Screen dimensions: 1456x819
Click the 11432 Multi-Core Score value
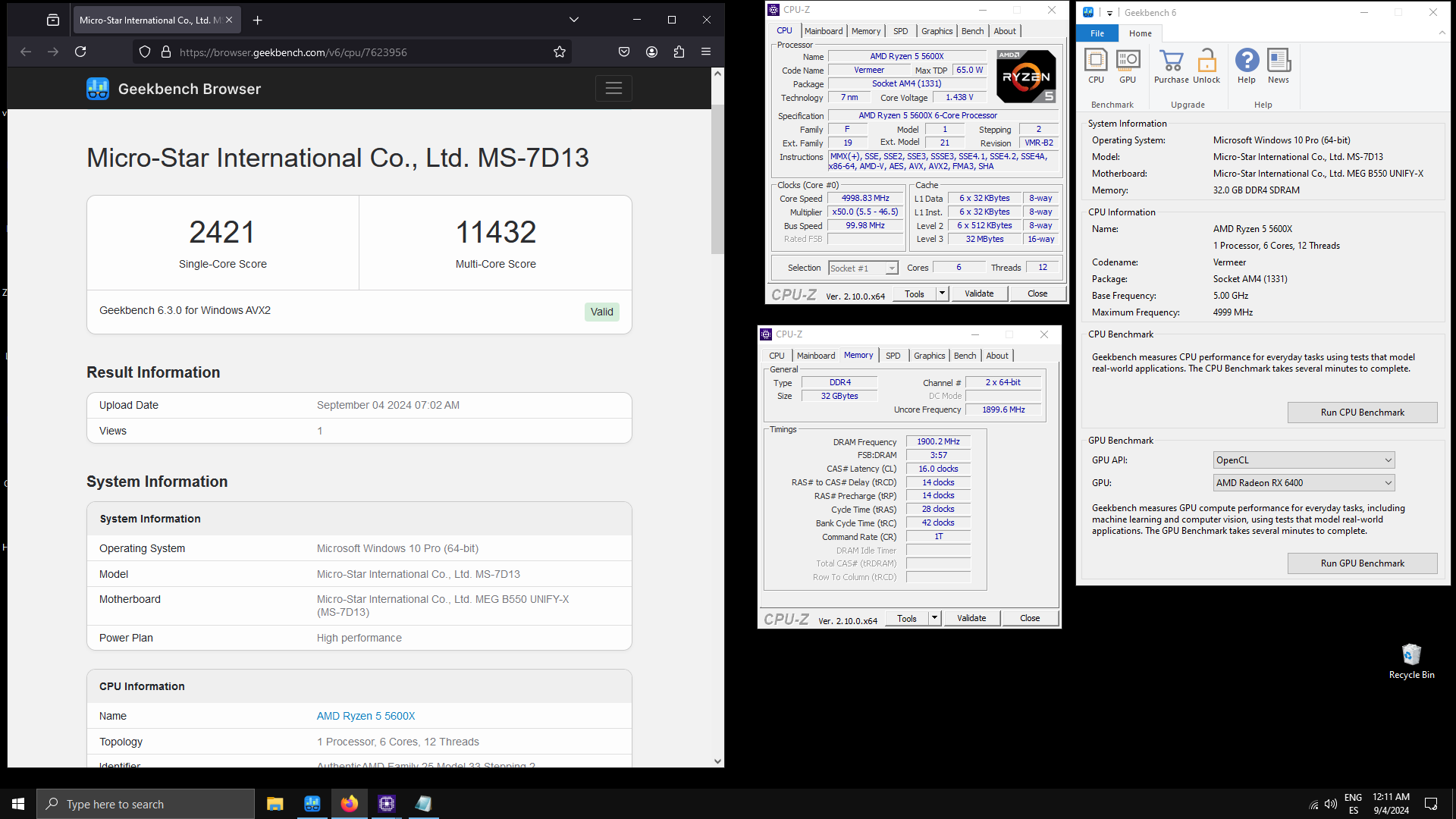[x=495, y=232]
